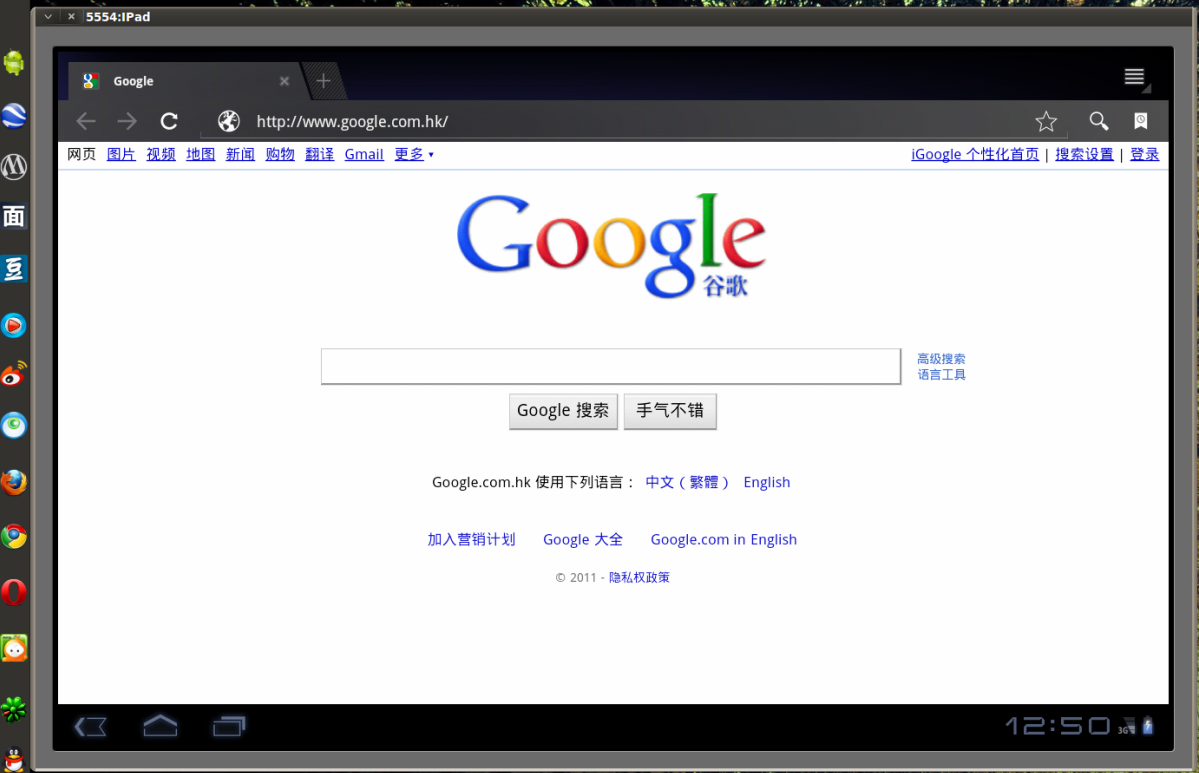Open the browser menu icon
The image size is (1199, 773).
tap(1135, 76)
